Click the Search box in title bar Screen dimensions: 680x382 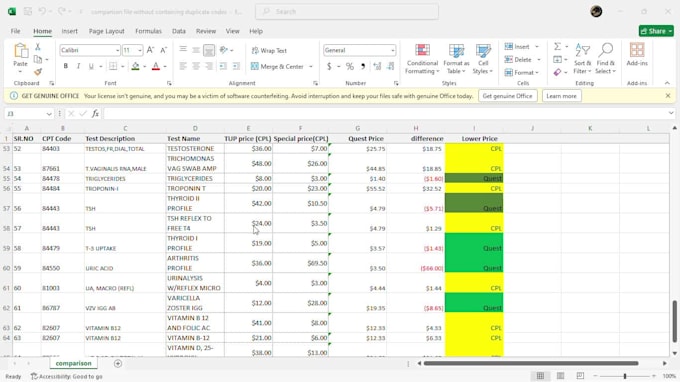pos(347,12)
